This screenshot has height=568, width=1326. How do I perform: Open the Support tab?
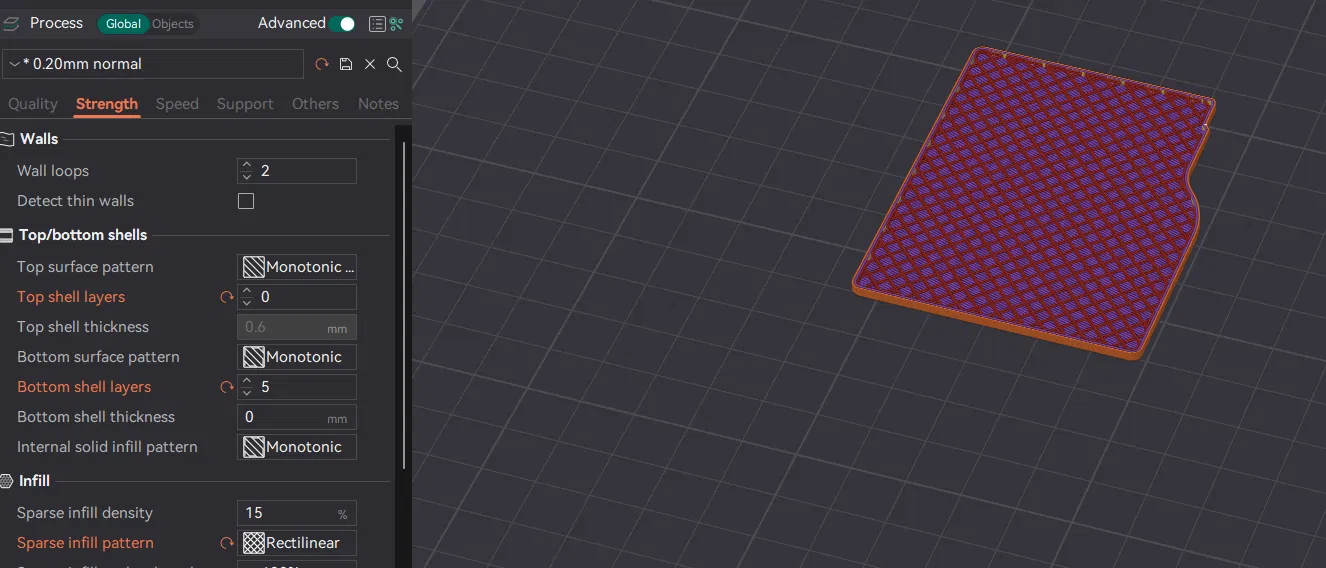[245, 104]
